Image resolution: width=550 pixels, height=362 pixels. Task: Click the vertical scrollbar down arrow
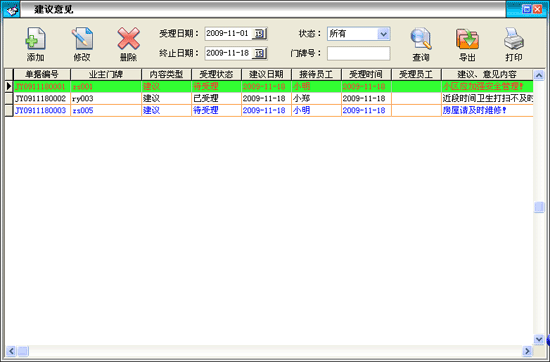(539, 339)
